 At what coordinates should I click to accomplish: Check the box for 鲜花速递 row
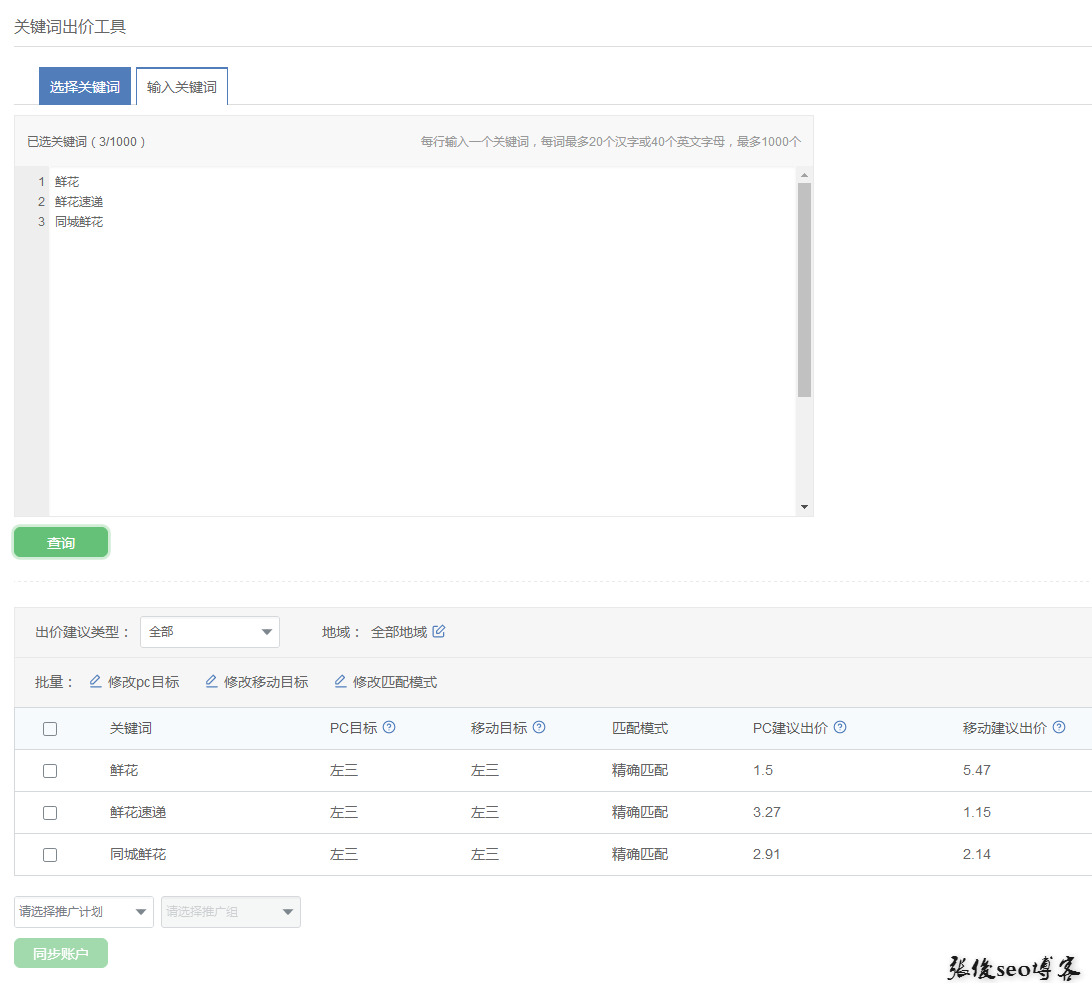tap(50, 812)
